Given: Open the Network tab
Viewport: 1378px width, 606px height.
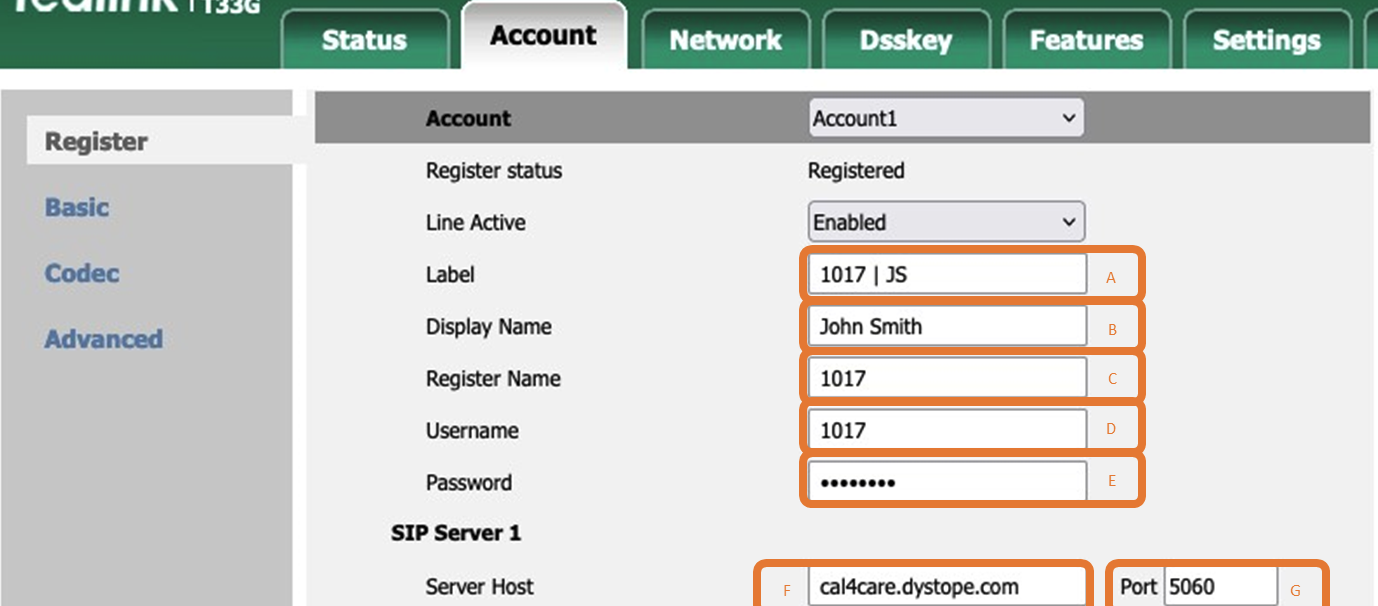Looking at the screenshot, I should pos(726,40).
